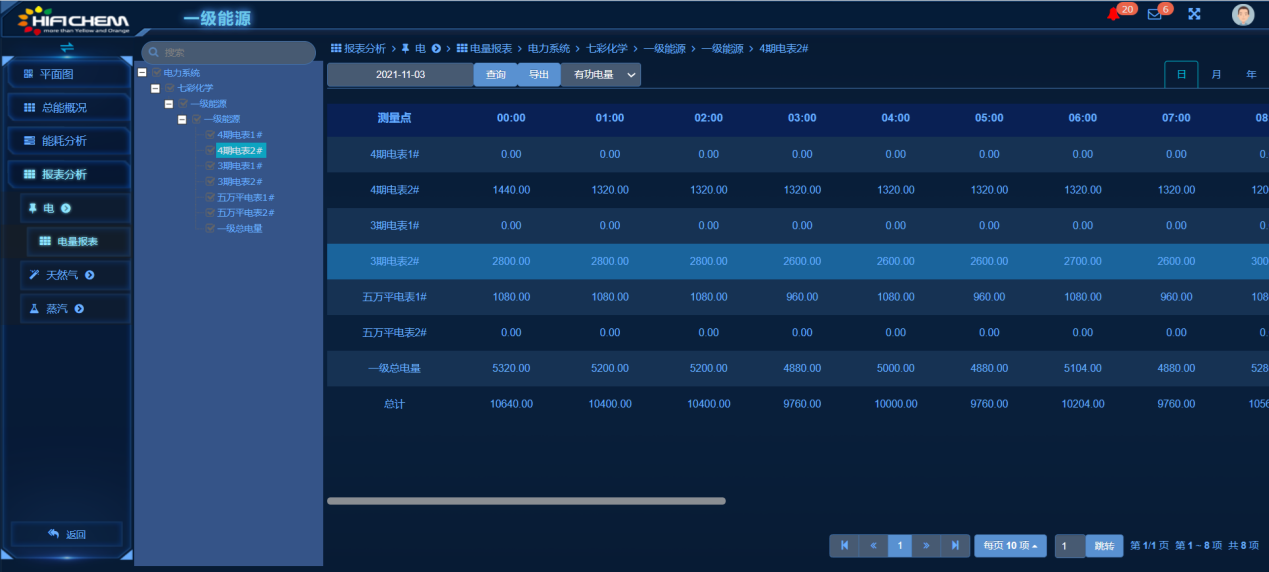The height and width of the screenshot is (572, 1269).
Task: Toggle the 五万平电表1# tree checkbox
Action: click(210, 197)
